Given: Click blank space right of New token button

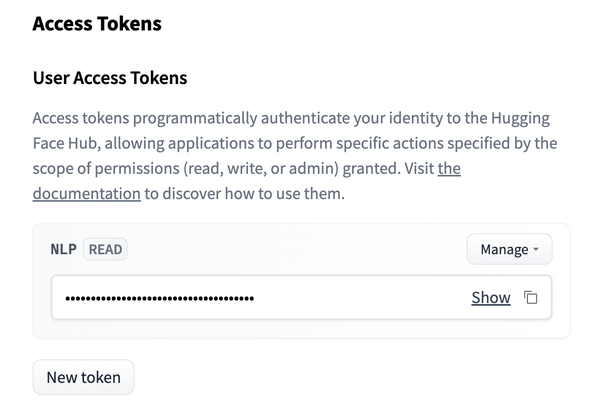Looking at the screenshot, I should 350,377.
